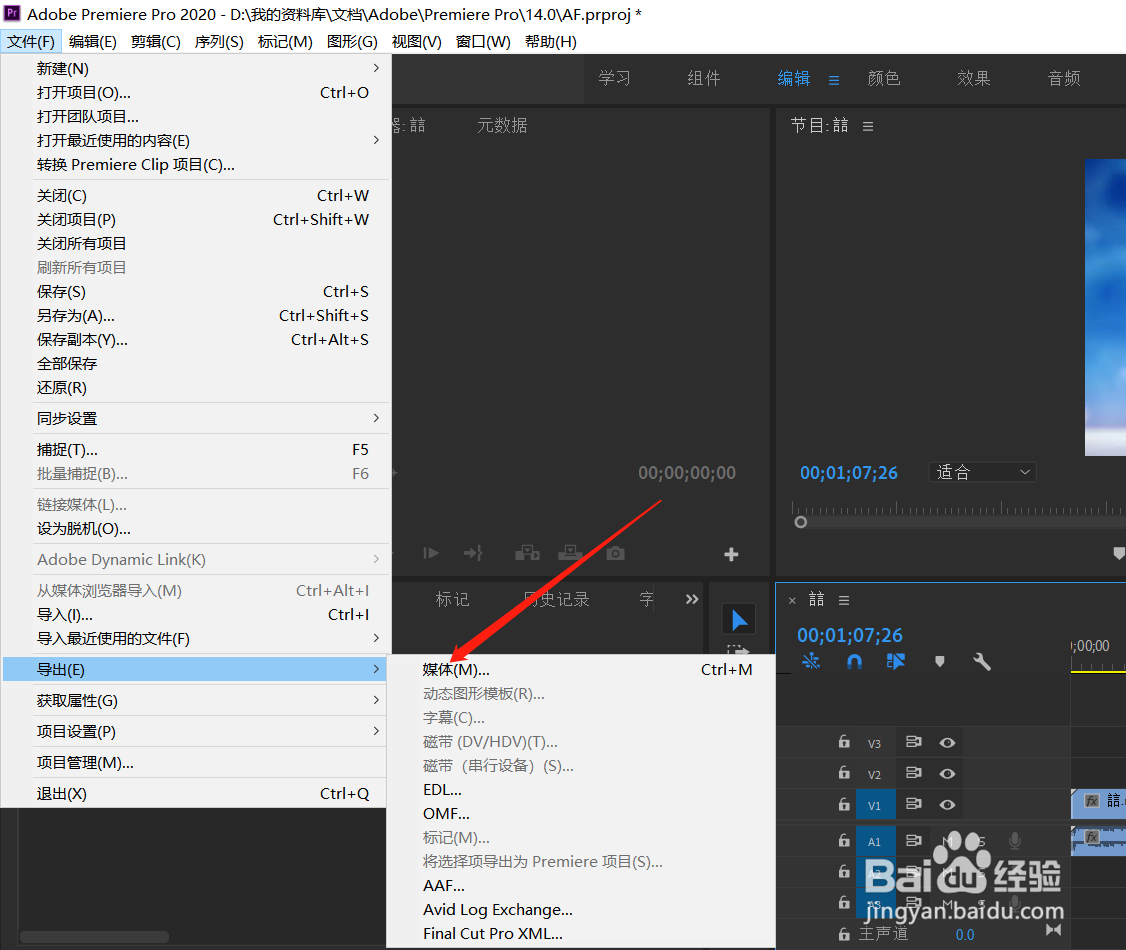1126x950 pixels.
Task: Toggle V2 track output eye
Action: pos(947,773)
